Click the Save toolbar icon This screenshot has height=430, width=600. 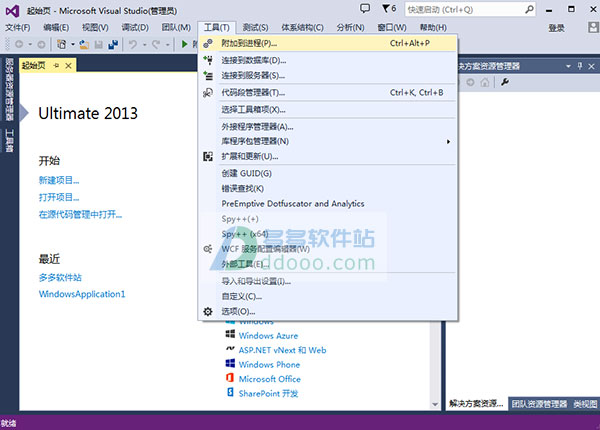99,44
